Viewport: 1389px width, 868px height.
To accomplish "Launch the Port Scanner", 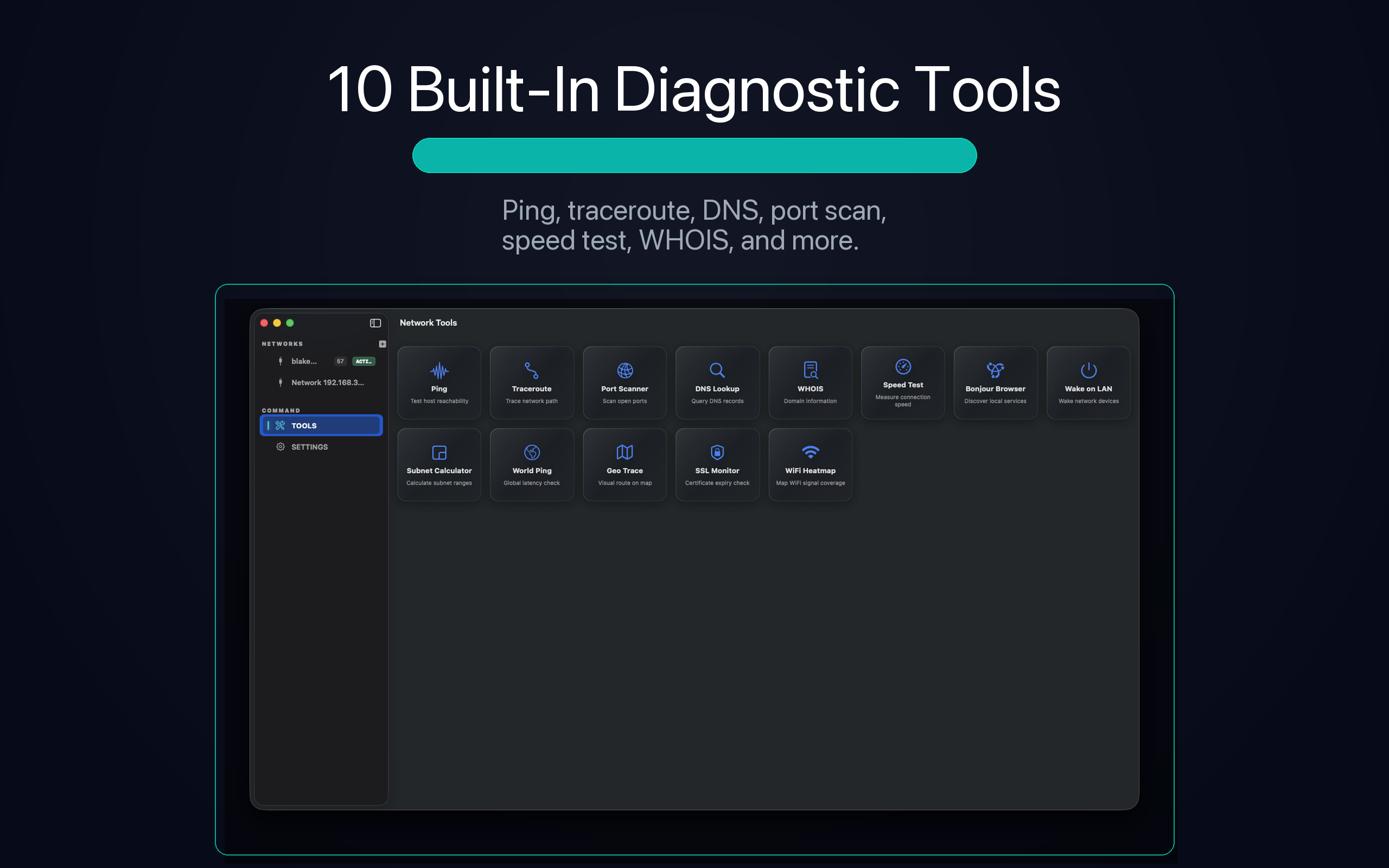I will tap(625, 382).
